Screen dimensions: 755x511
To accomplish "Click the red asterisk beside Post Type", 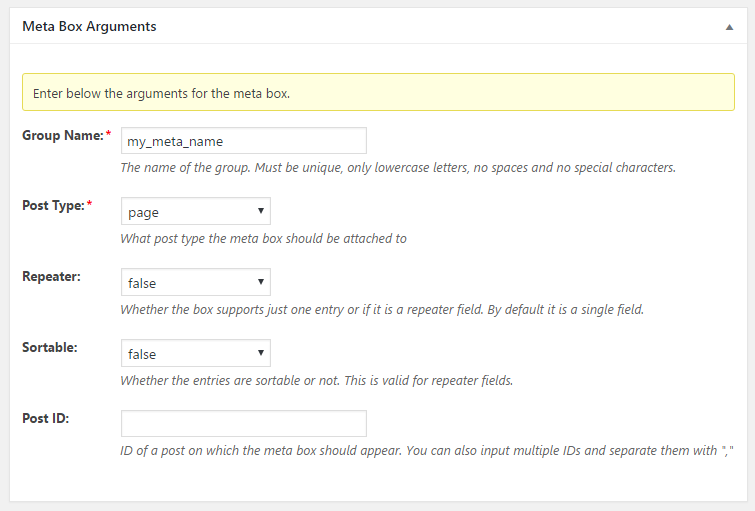I will pyautogui.click(x=89, y=203).
